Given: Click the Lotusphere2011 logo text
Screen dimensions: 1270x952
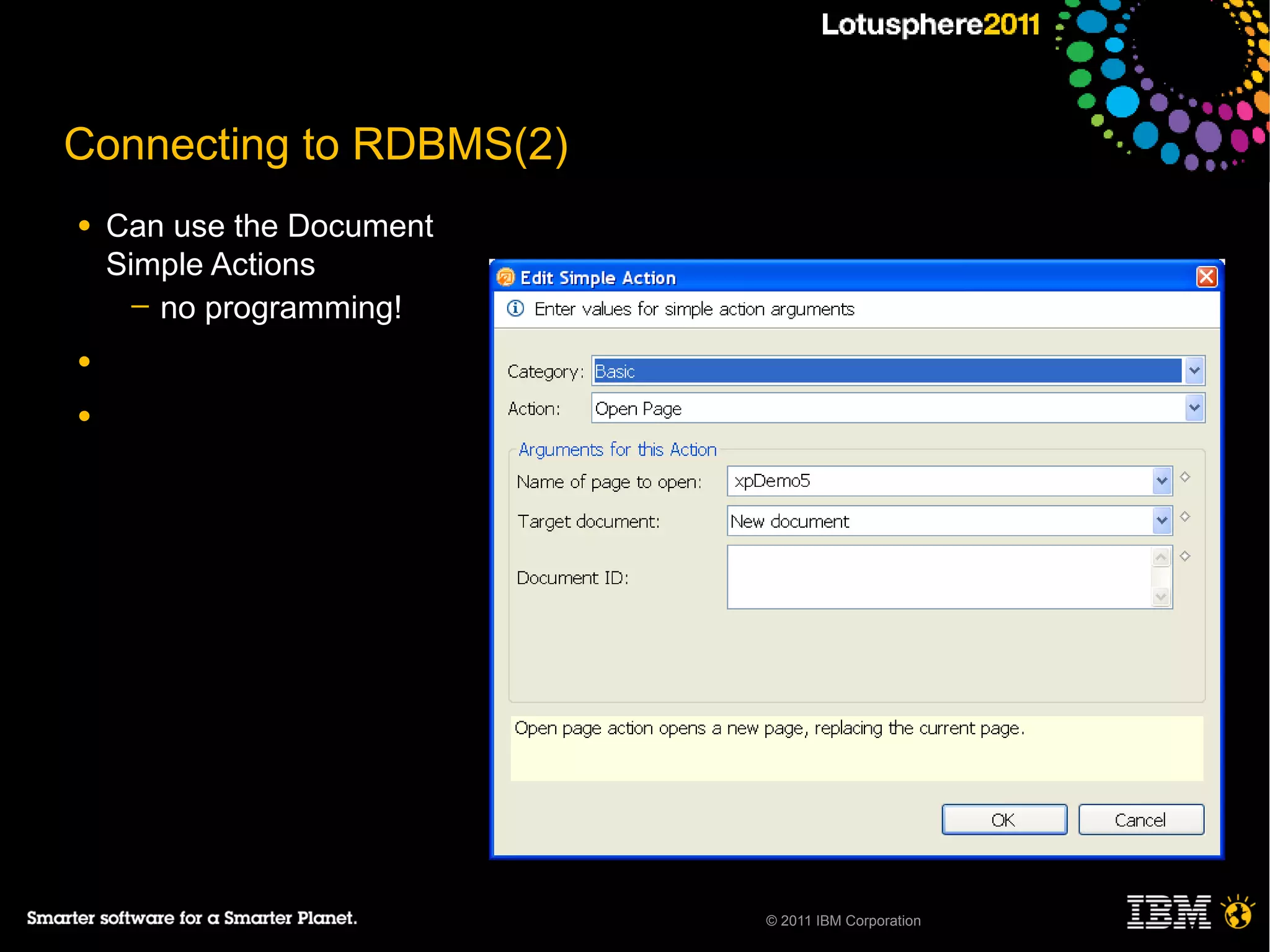Looking at the screenshot, I should (x=930, y=25).
